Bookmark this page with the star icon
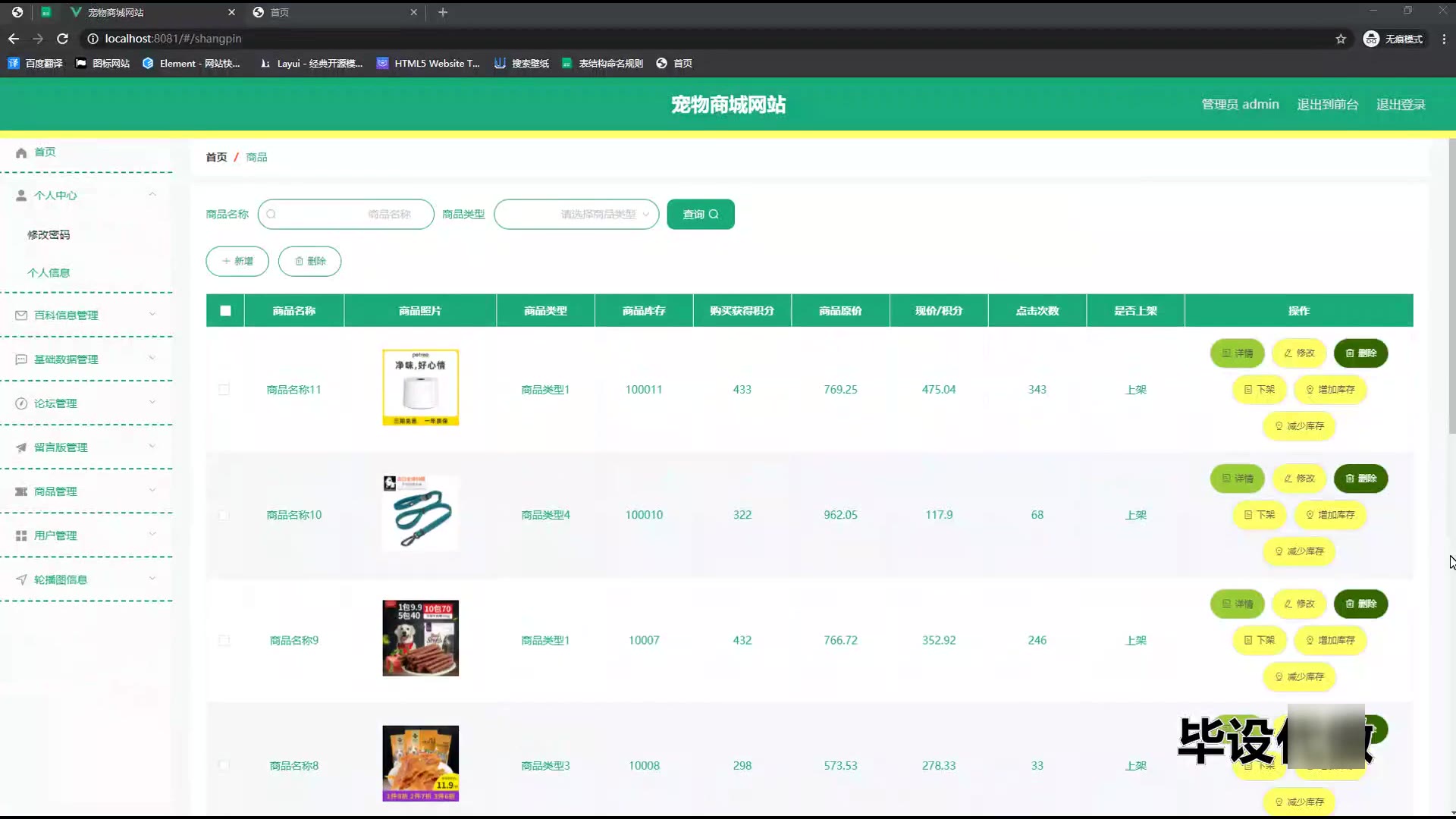Viewport: 1456px width, 819px height. point(1340,39)
